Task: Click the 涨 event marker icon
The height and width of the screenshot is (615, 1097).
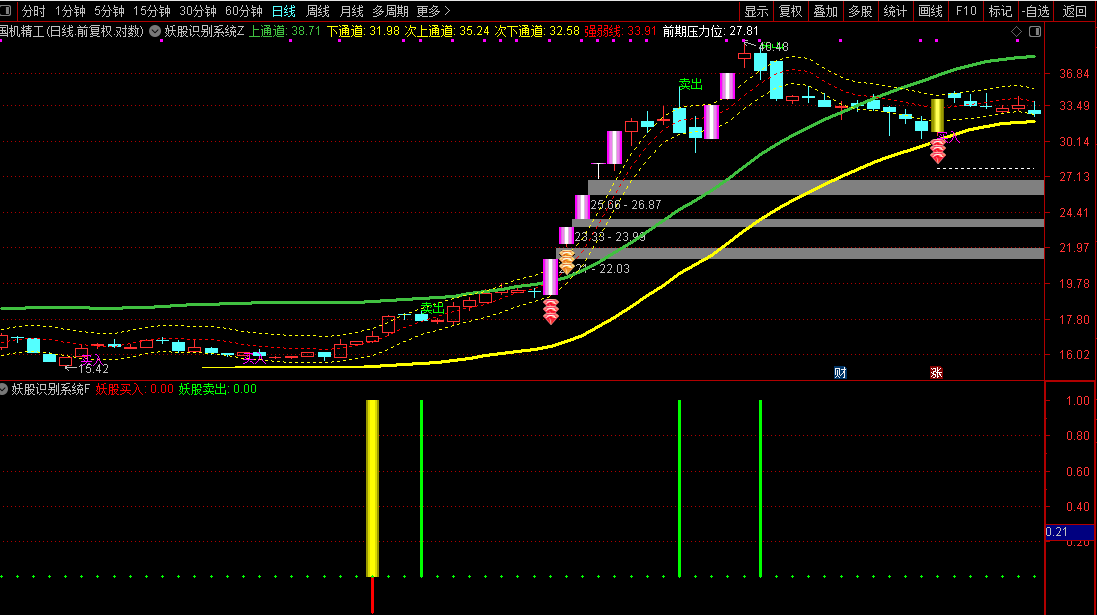Action: (936, 373)
